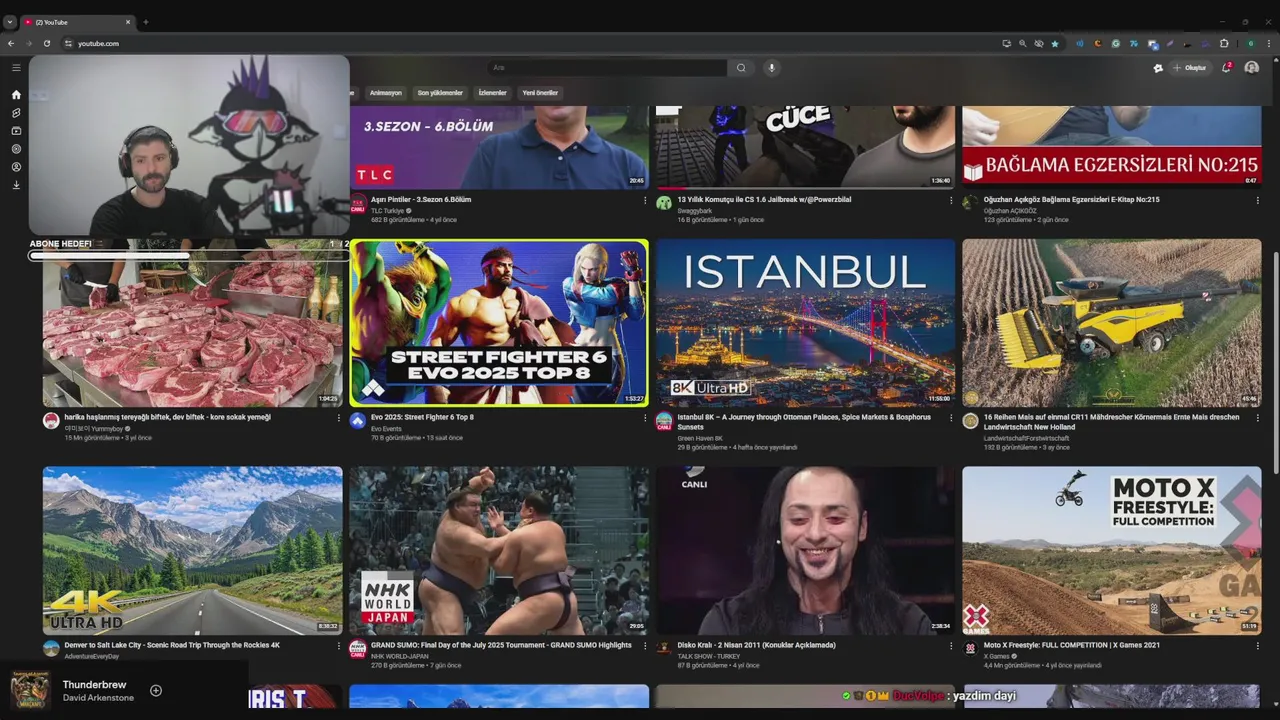Open the orange C extension icon

coord(1098,43)
